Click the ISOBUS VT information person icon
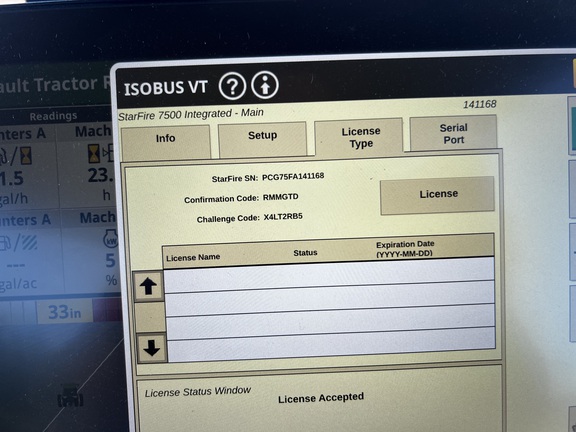This screenshot has height=432, width=576. click(x=265, y=85)
